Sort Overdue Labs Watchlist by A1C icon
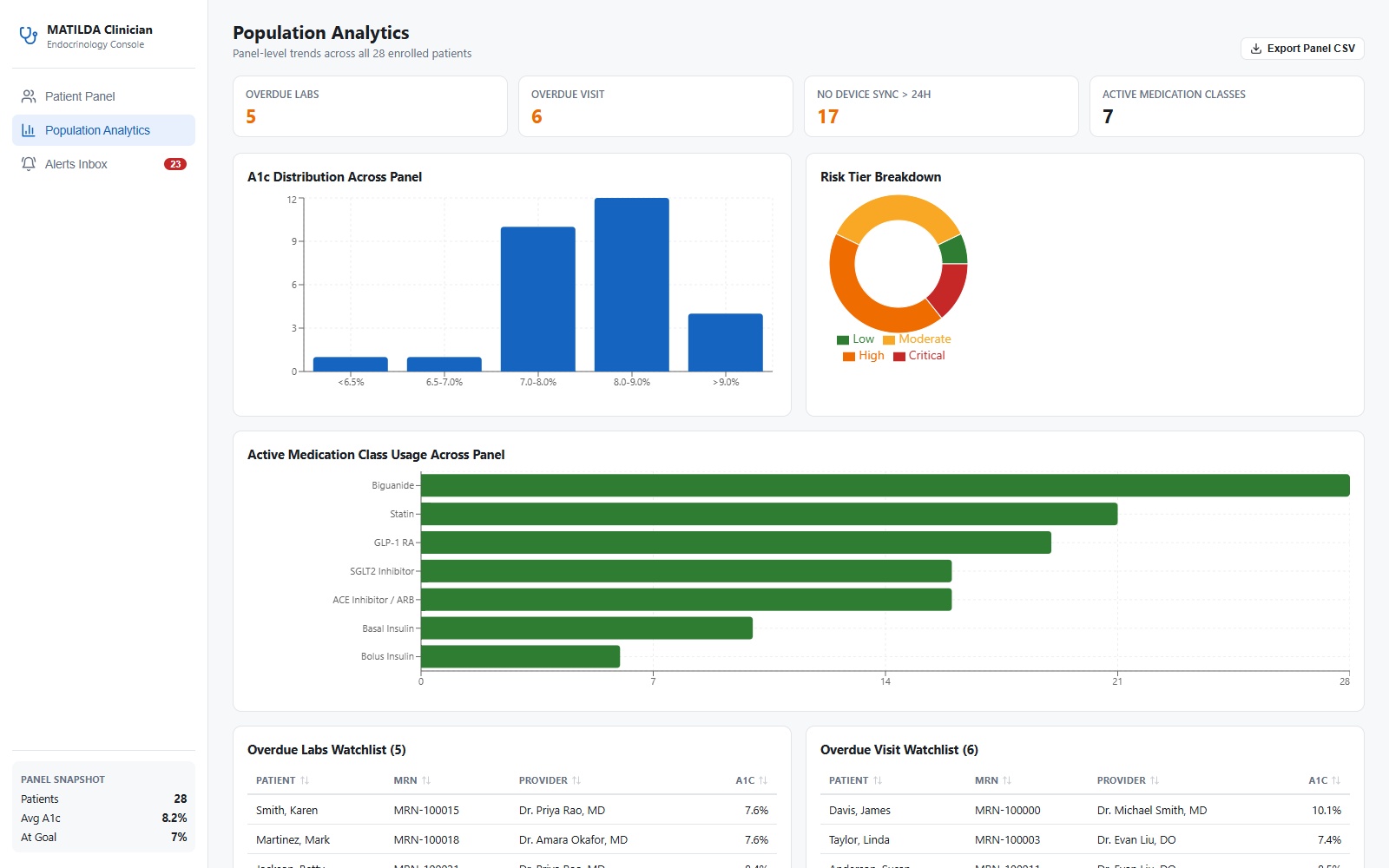Screen dimensions: 1389x868 [763, 780]
